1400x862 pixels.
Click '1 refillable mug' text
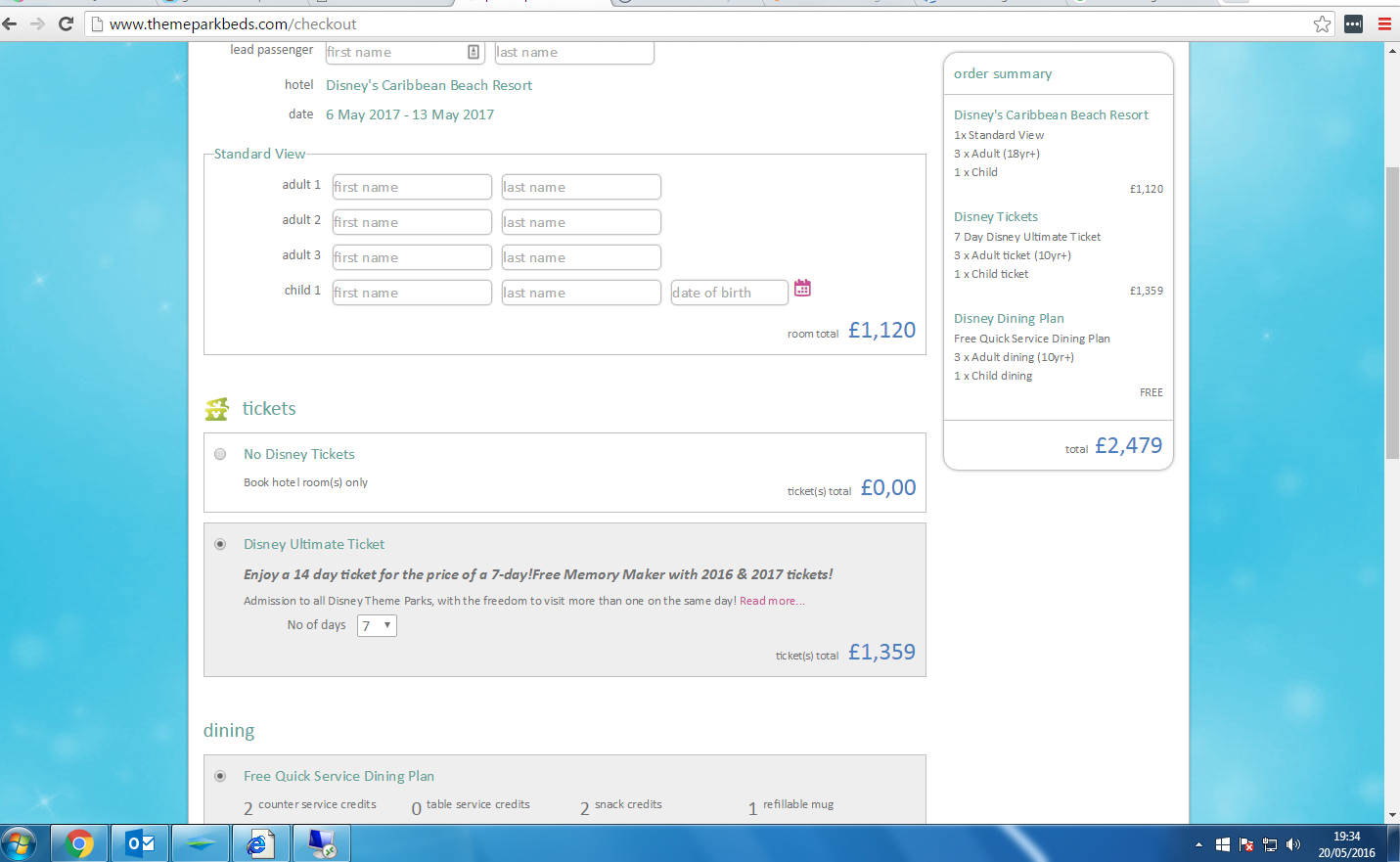click(x=790, y=806)
